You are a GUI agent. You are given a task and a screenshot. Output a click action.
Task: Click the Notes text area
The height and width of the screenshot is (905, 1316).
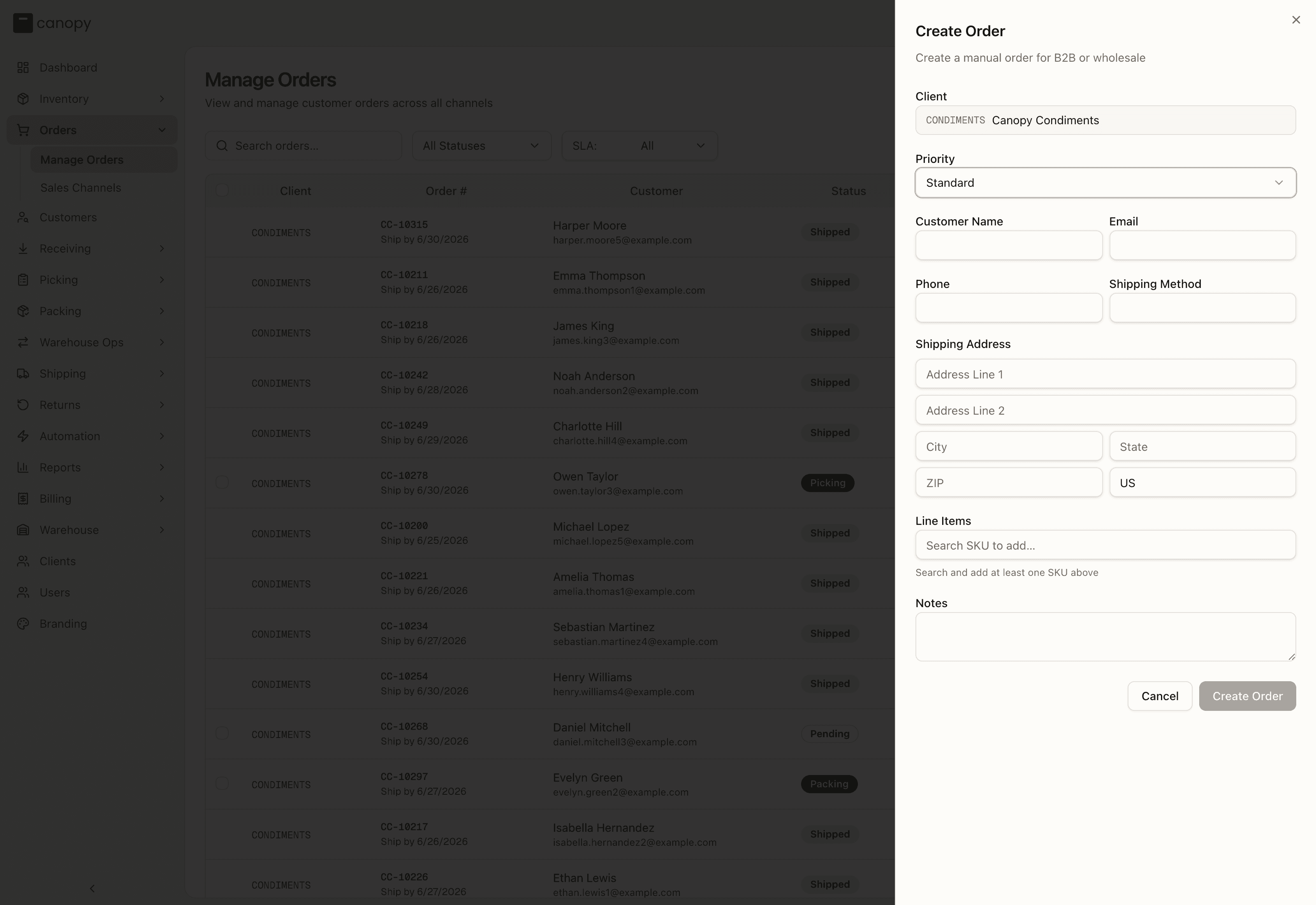1105,636
